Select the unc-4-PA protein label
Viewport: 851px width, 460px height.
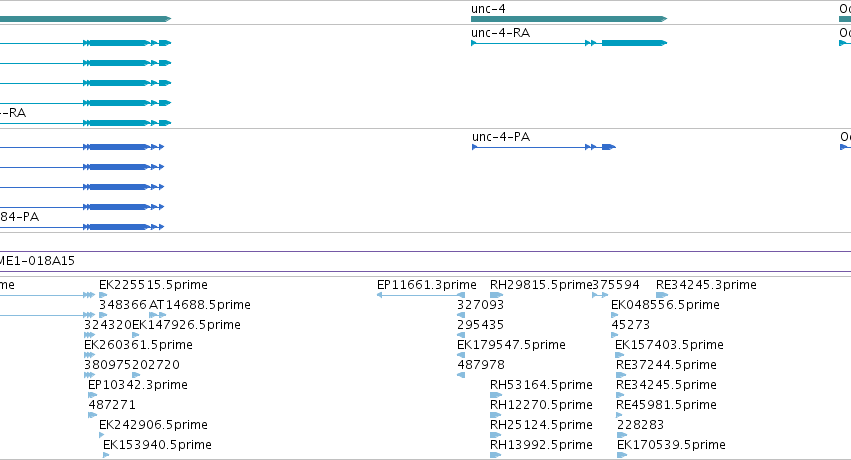coord(500,137)
